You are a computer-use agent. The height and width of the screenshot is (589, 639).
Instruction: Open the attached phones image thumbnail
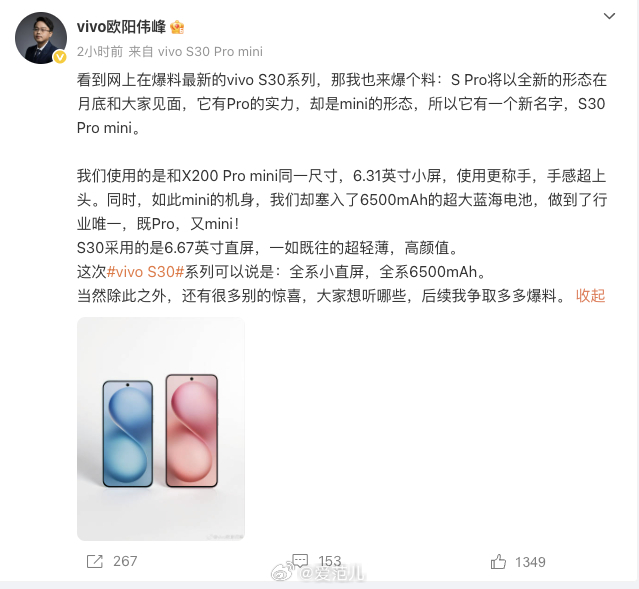pyautogui.click(x=161, y=429)
